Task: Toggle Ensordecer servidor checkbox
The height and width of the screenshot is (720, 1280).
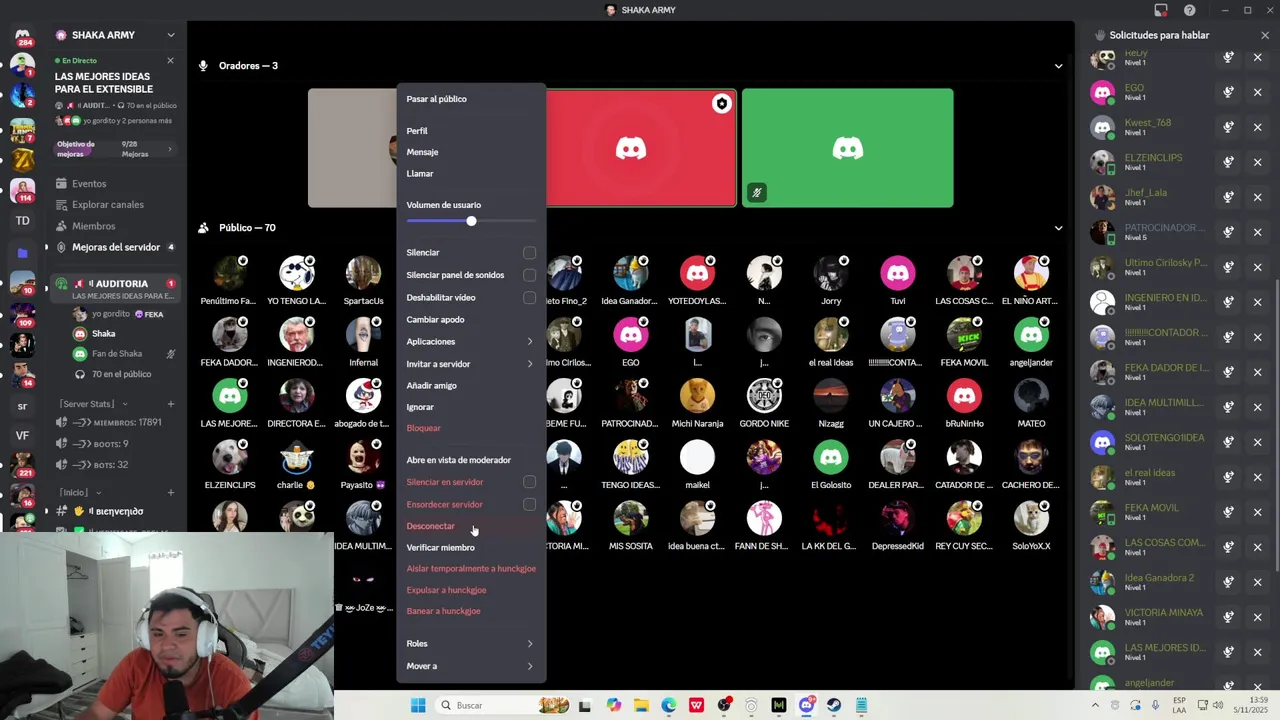Action: pos(529,504)
